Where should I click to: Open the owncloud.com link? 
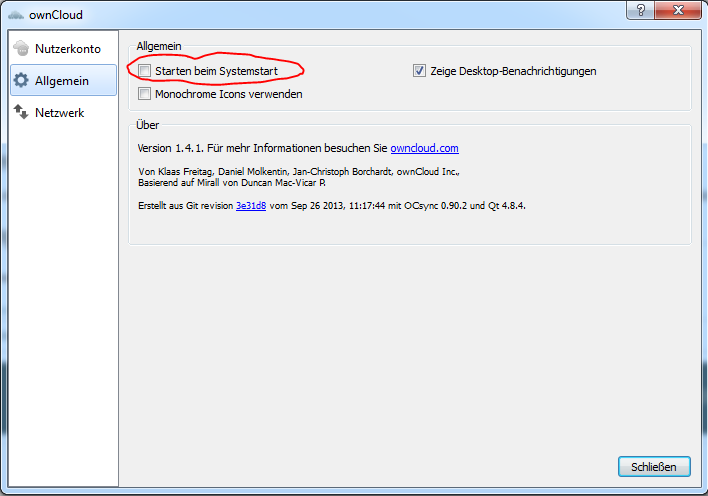pyautogui.click(x=424, y=148)
